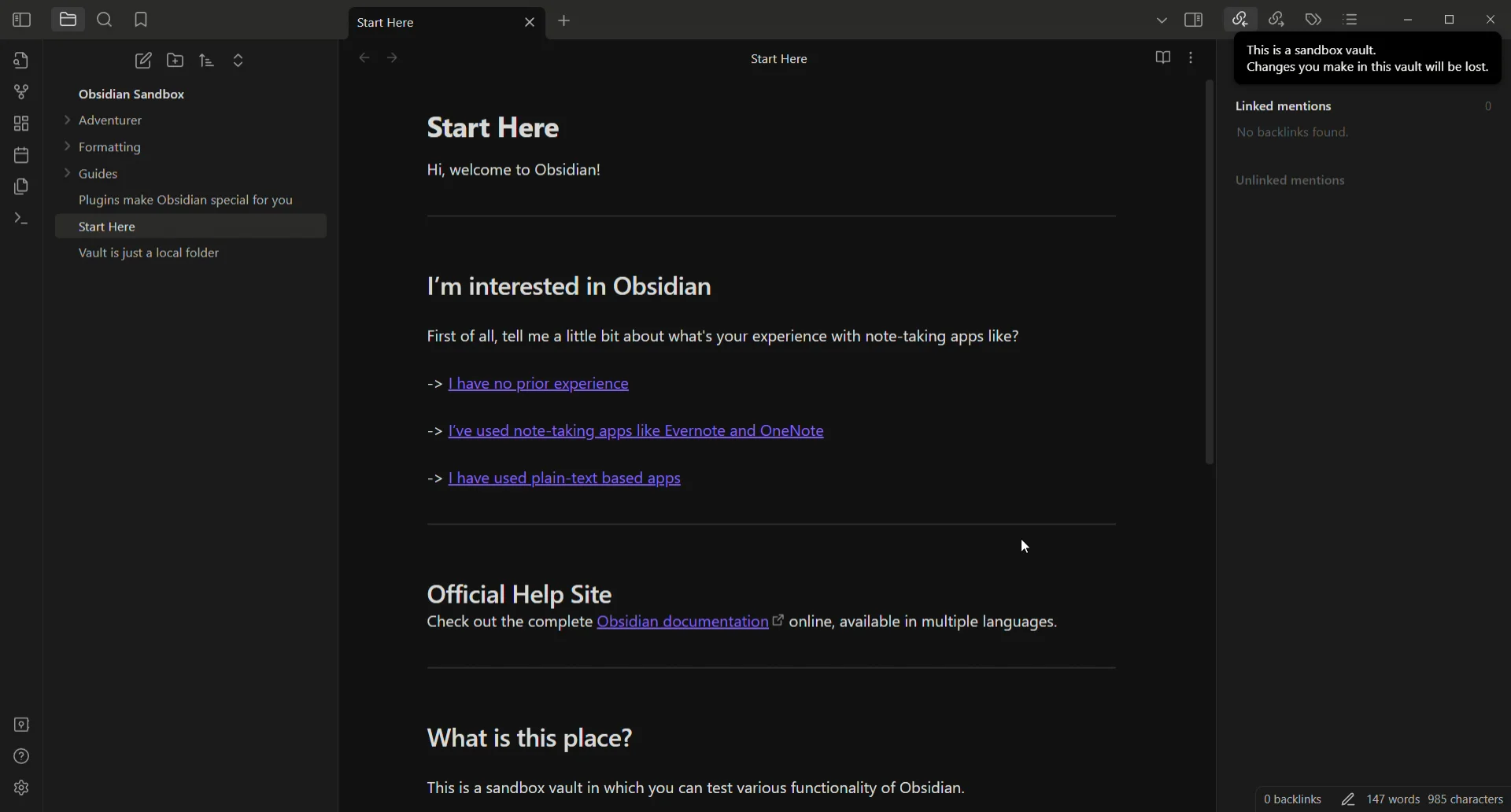Change the file sort order

point(207,61)
